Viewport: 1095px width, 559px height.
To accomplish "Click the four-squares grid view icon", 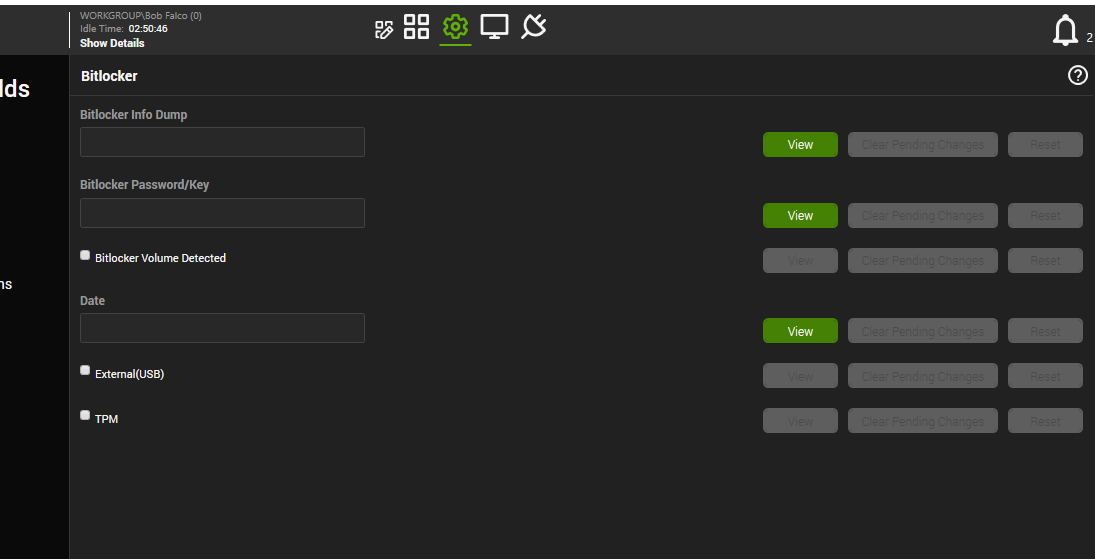I will click(416, 27).
